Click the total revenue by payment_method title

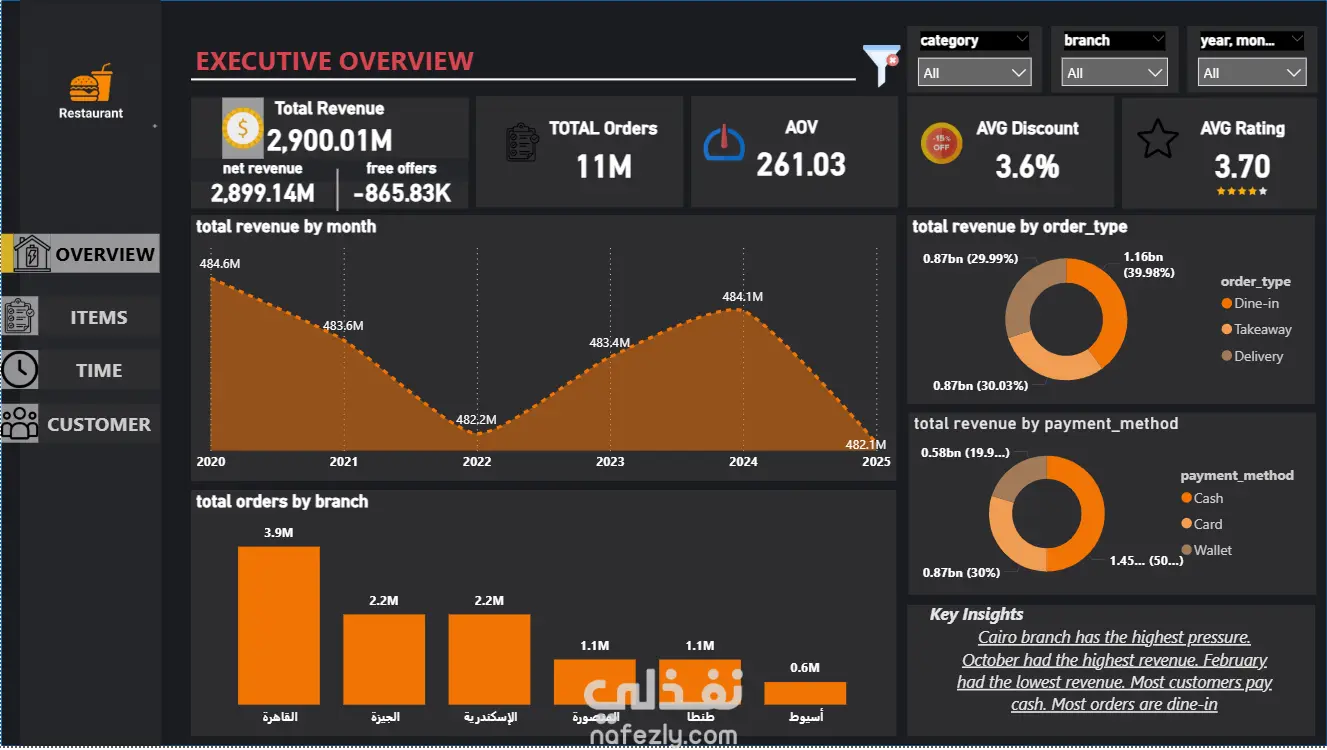point(1046,424)
